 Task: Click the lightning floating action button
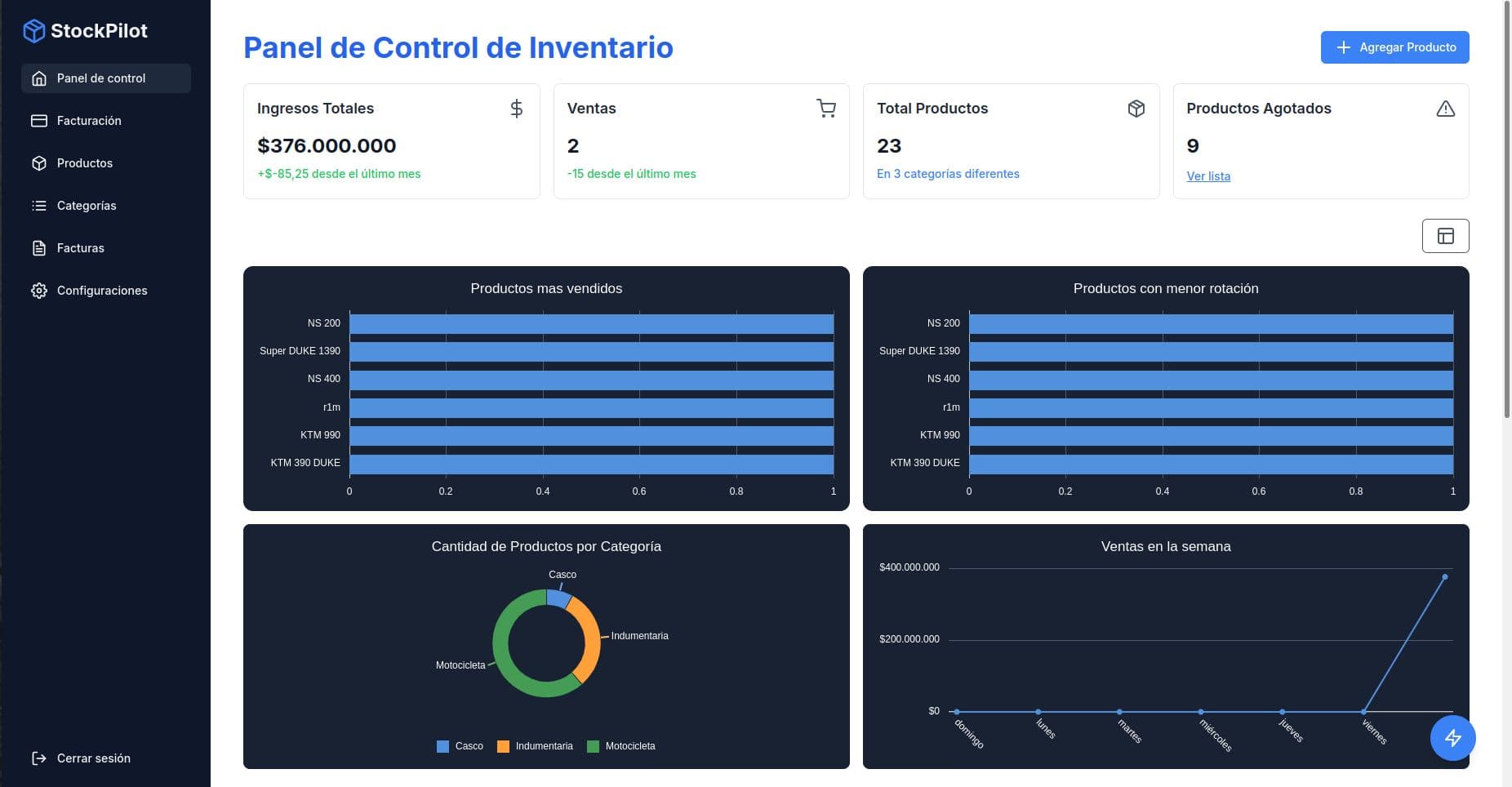pyautogui.click(x=1452, y=737)
